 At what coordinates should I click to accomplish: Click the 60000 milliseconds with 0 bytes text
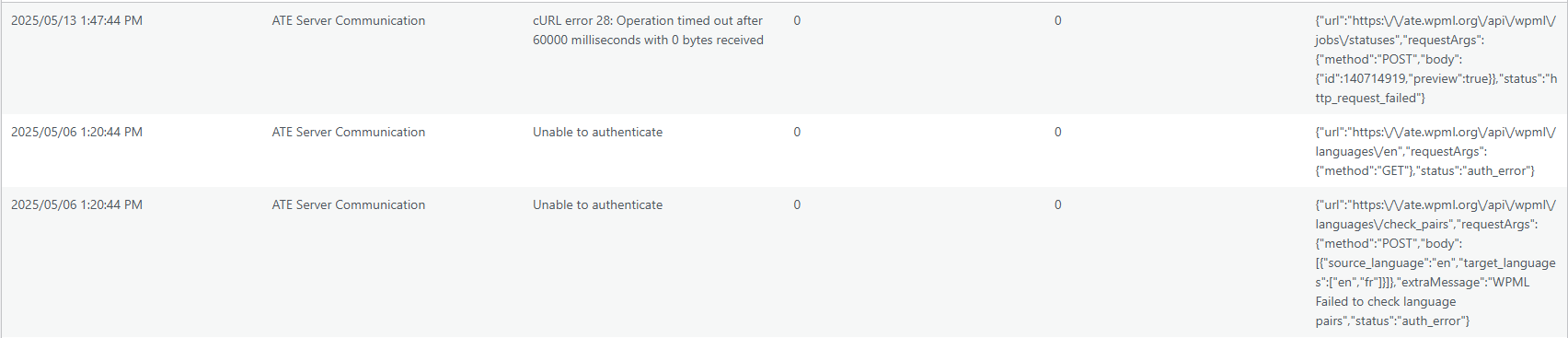pyautogui.click(x=648, y=40)
